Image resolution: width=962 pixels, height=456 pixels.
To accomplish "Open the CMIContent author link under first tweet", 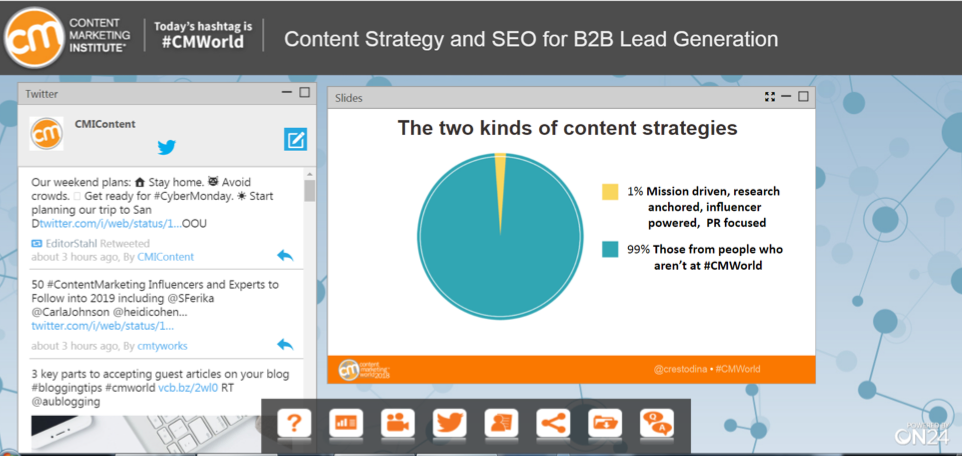I will [166, 257].
